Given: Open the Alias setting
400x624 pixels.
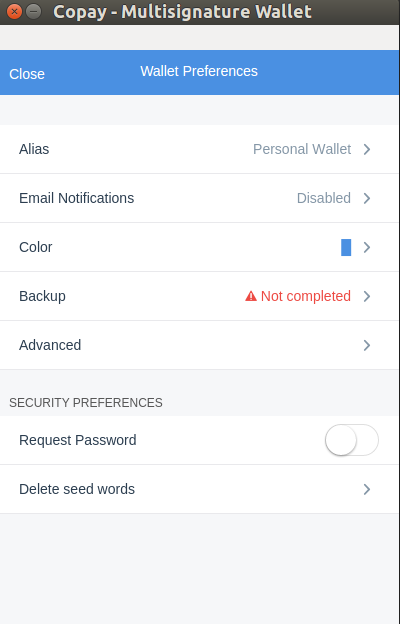Looking at the screenshot, I should click(199, 149).
